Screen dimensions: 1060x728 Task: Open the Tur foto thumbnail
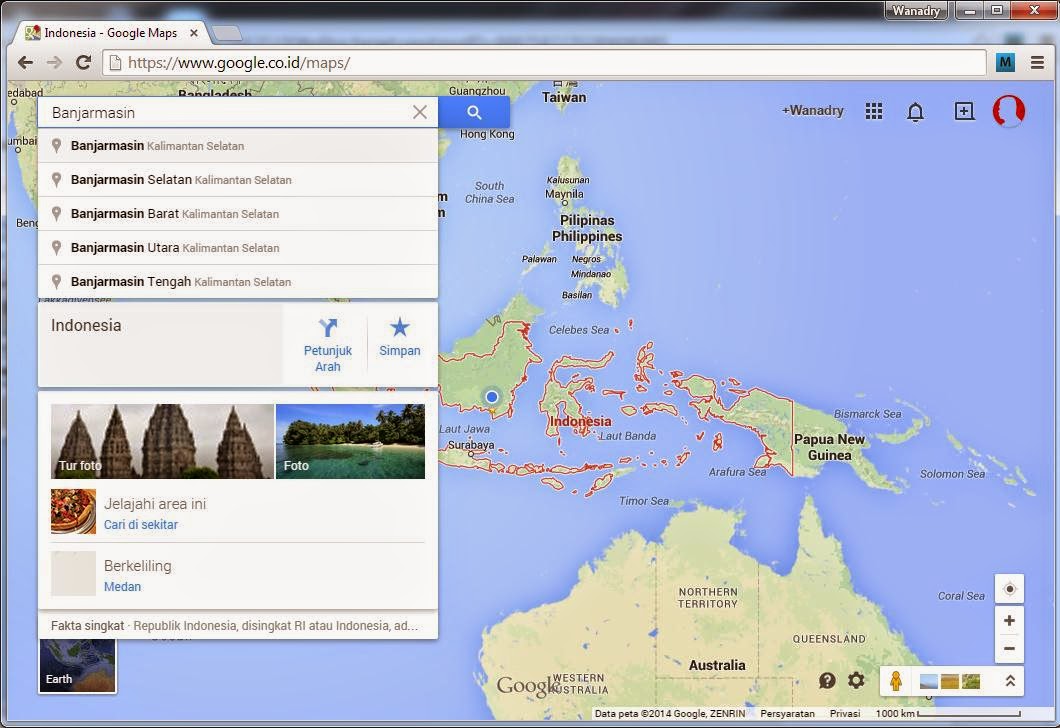tap(162, 441)
